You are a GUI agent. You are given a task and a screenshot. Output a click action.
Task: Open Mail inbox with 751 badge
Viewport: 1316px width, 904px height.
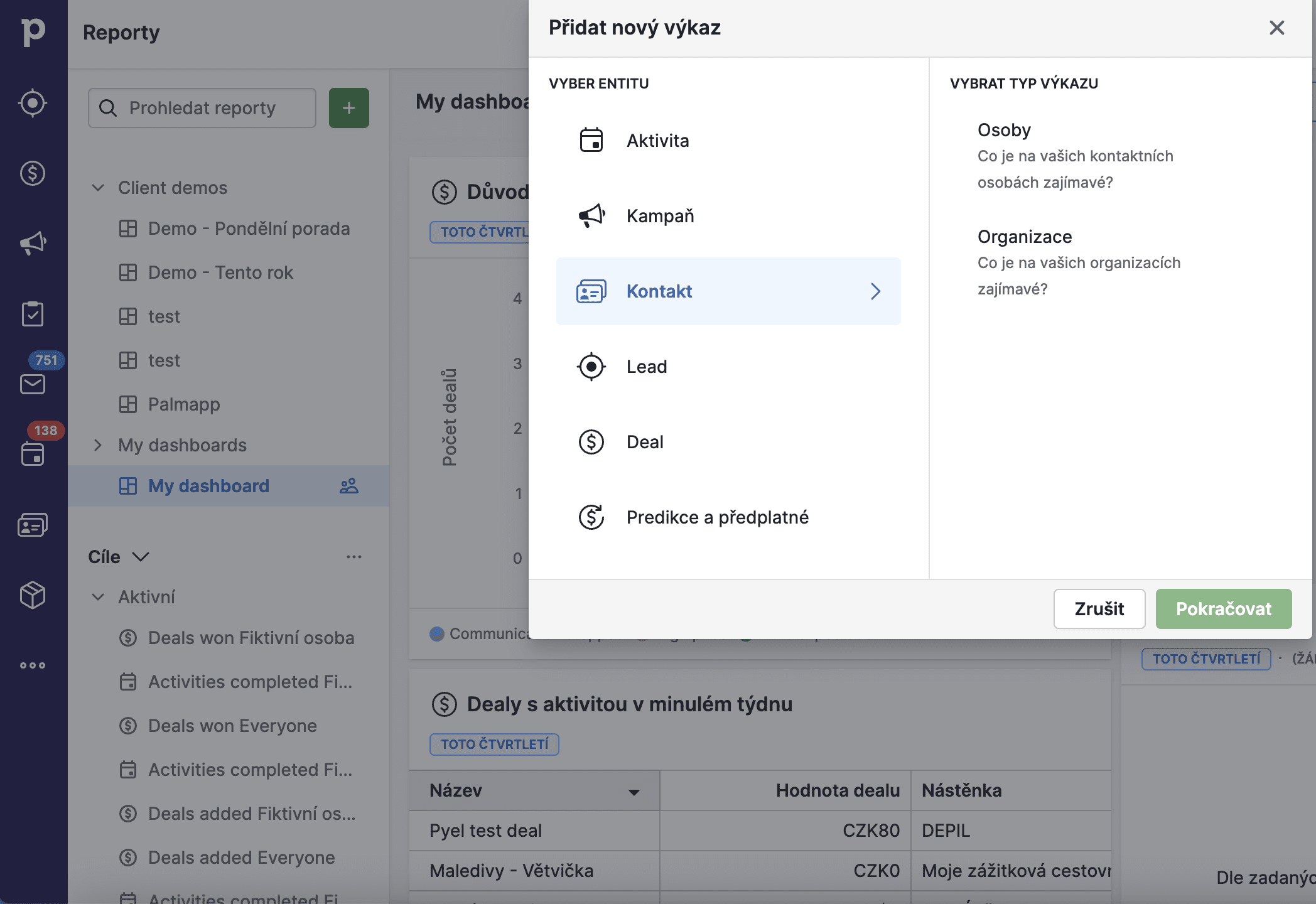click(33, 383)
